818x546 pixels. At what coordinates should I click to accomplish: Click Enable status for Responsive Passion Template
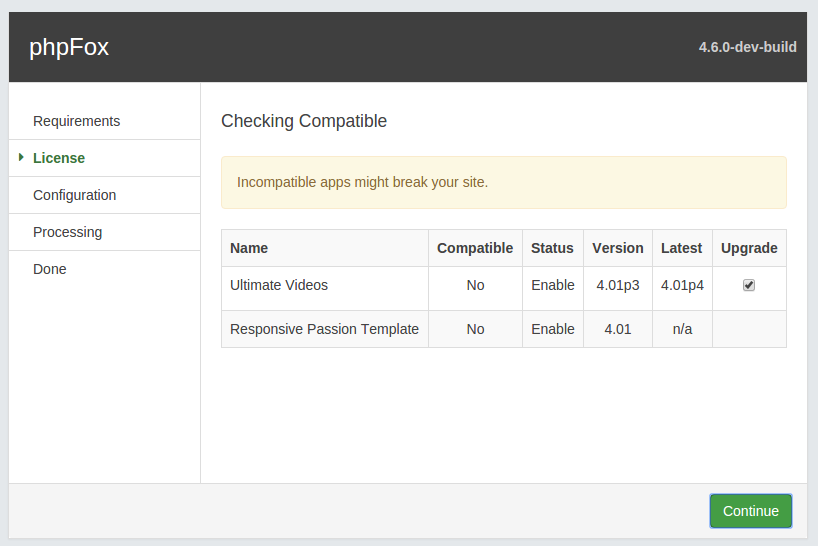(x=553, y=329)
